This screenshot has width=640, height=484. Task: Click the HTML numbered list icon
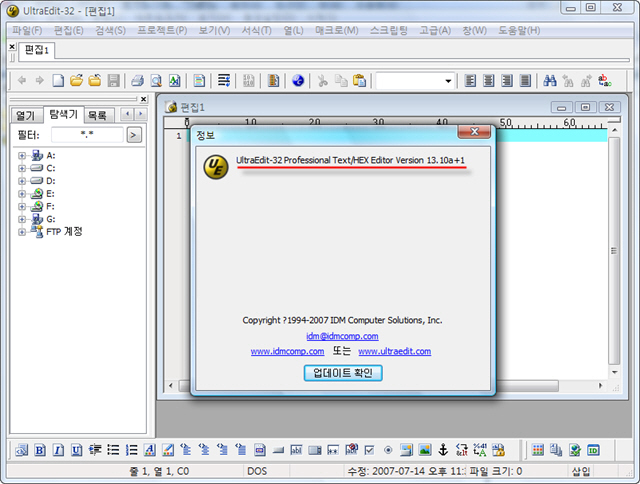pyautogui.click(x=131, y=450)
